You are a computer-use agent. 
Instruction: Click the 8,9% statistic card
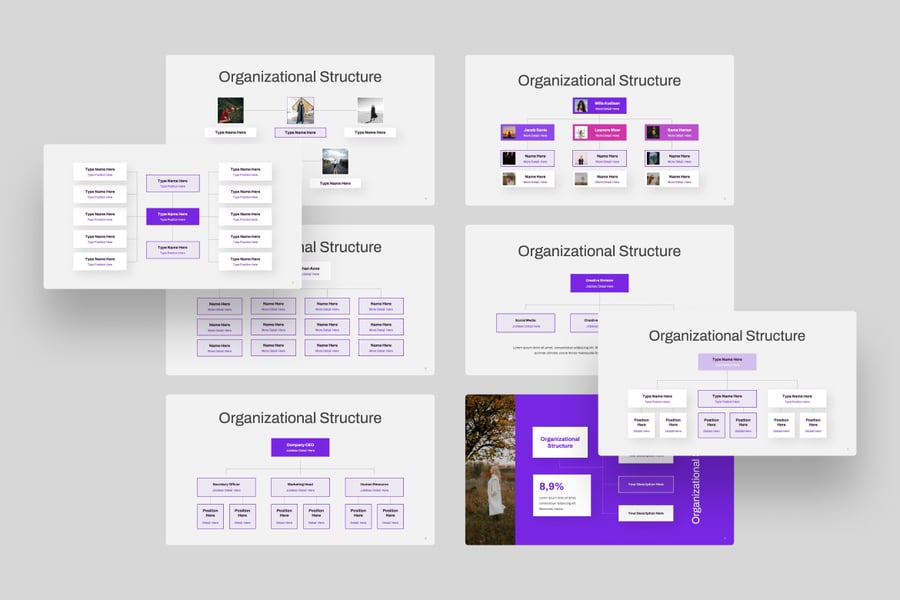click(562, 494)
